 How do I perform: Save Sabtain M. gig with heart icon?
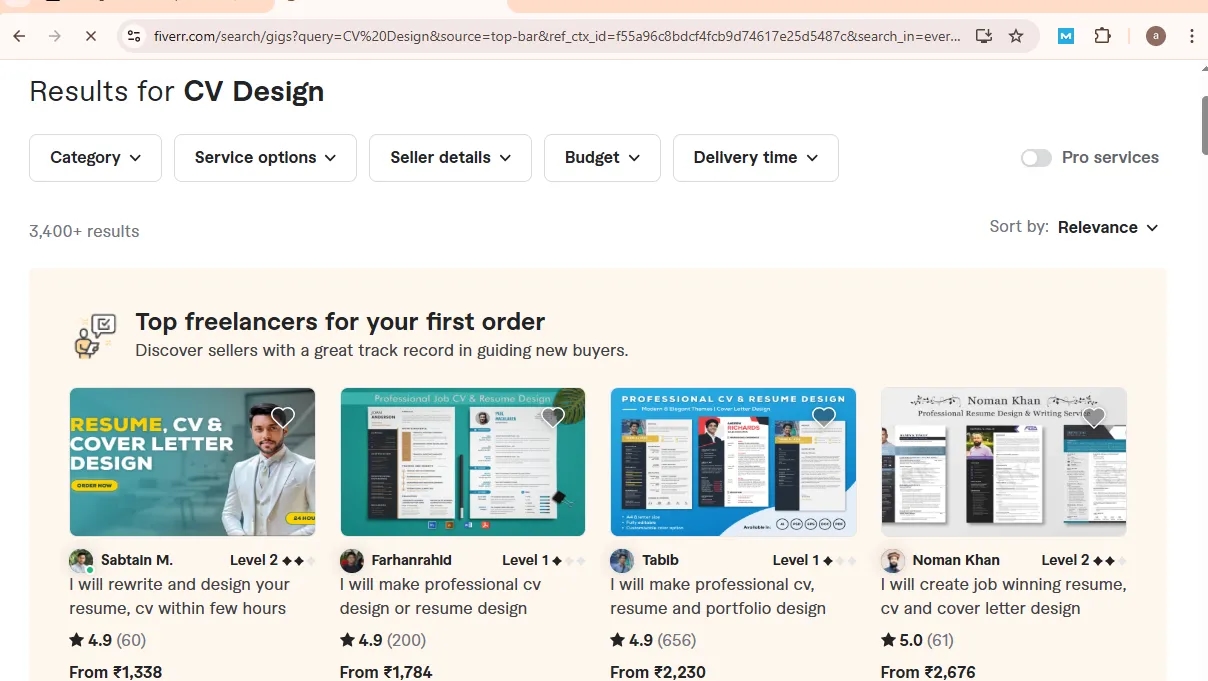coord(283,417)
